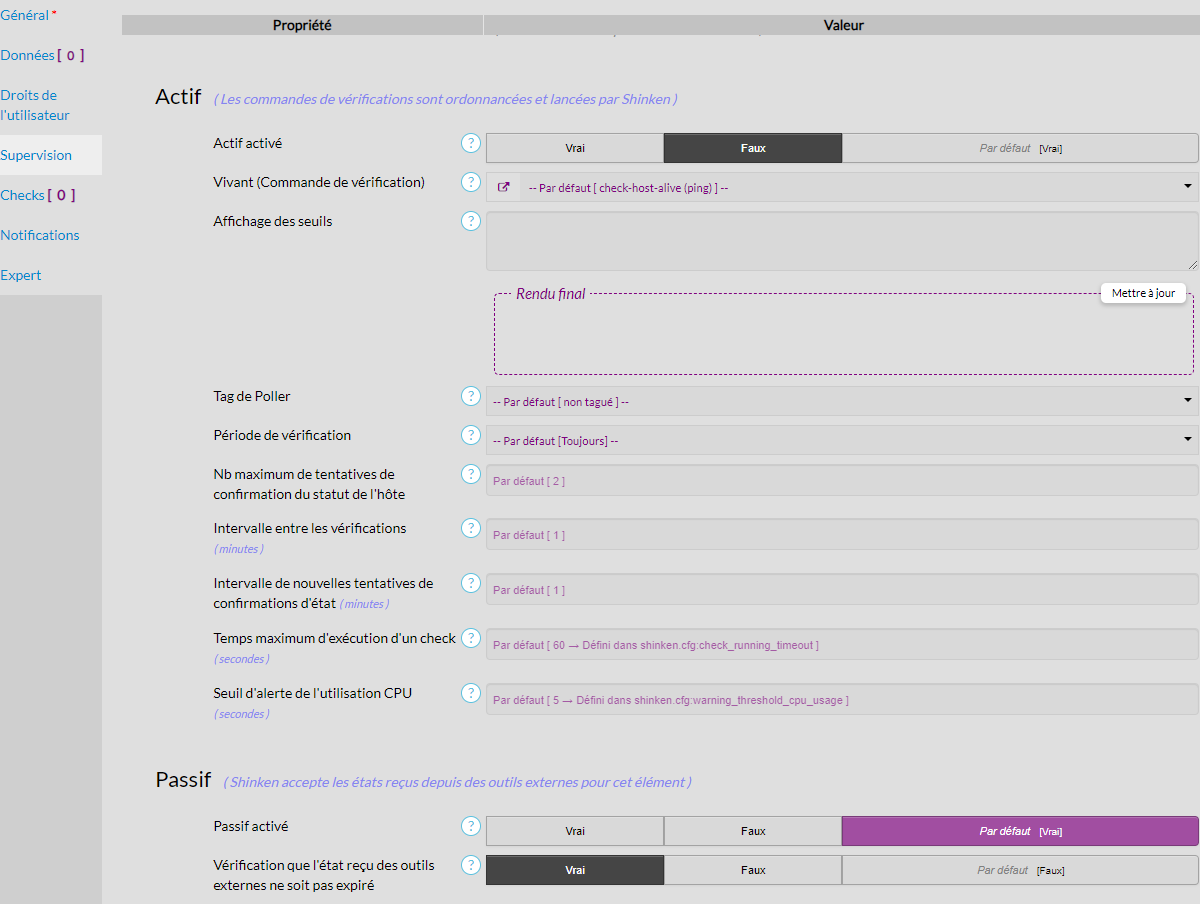The height and width of the screenshot is (904, 1200).
Task: Click into the Affichage des seuils text area
Action: point(841,241)
